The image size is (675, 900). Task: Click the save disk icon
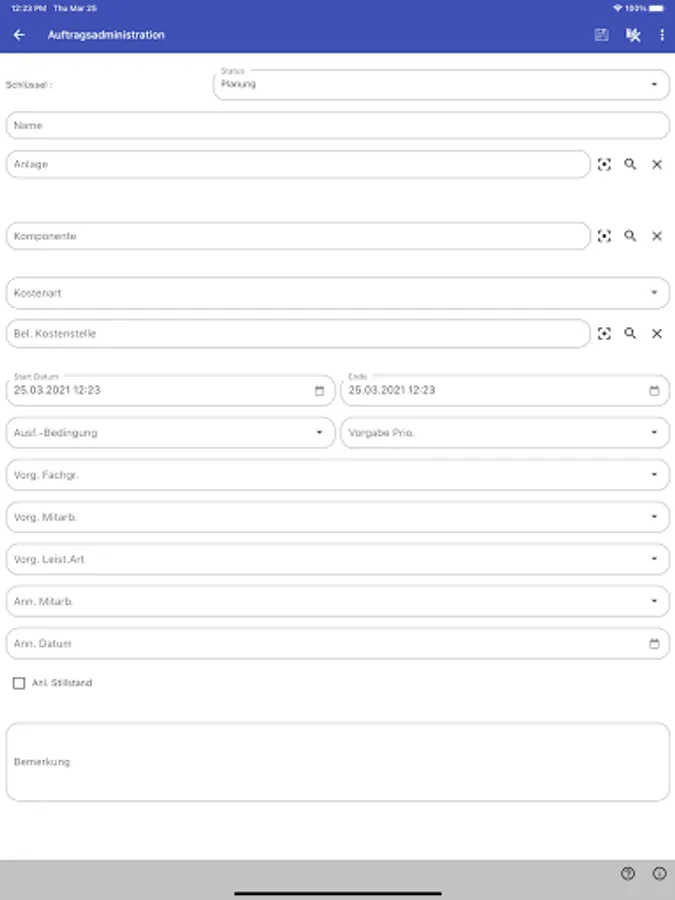point(601,35)
